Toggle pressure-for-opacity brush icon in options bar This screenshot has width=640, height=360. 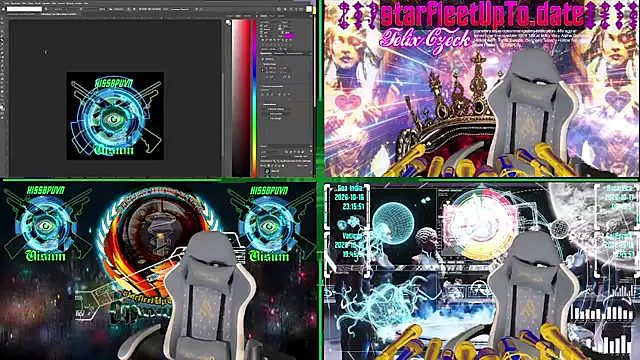point(81,9)
